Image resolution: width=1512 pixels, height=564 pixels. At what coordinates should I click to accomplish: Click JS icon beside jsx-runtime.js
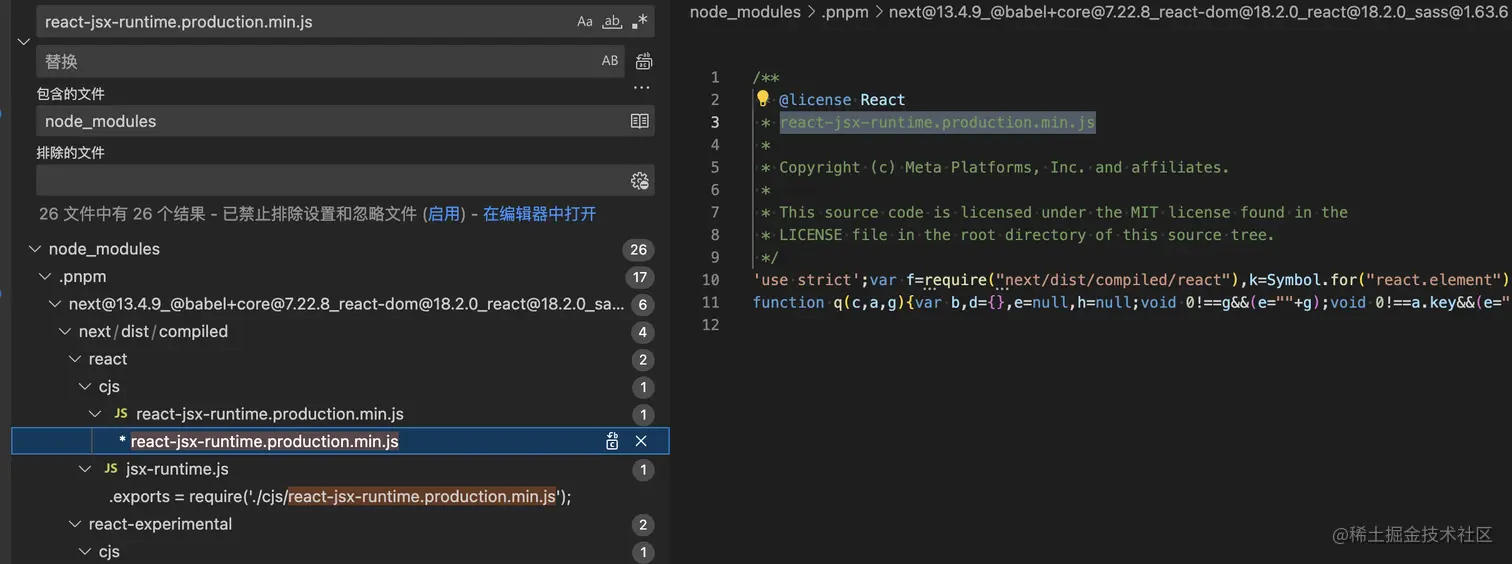pyautogui.click(x=111, y=469)
